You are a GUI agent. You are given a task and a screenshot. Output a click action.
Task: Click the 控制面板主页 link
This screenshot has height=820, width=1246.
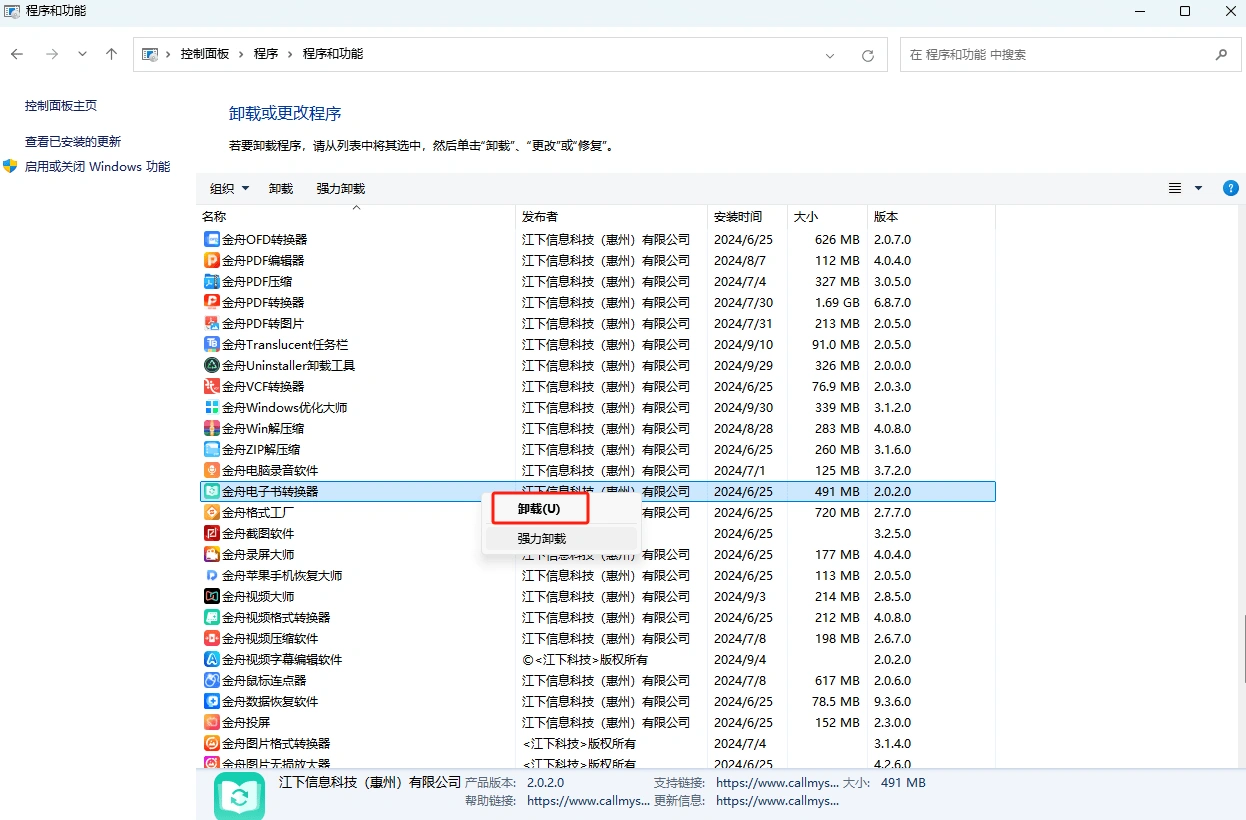[63, 104]
